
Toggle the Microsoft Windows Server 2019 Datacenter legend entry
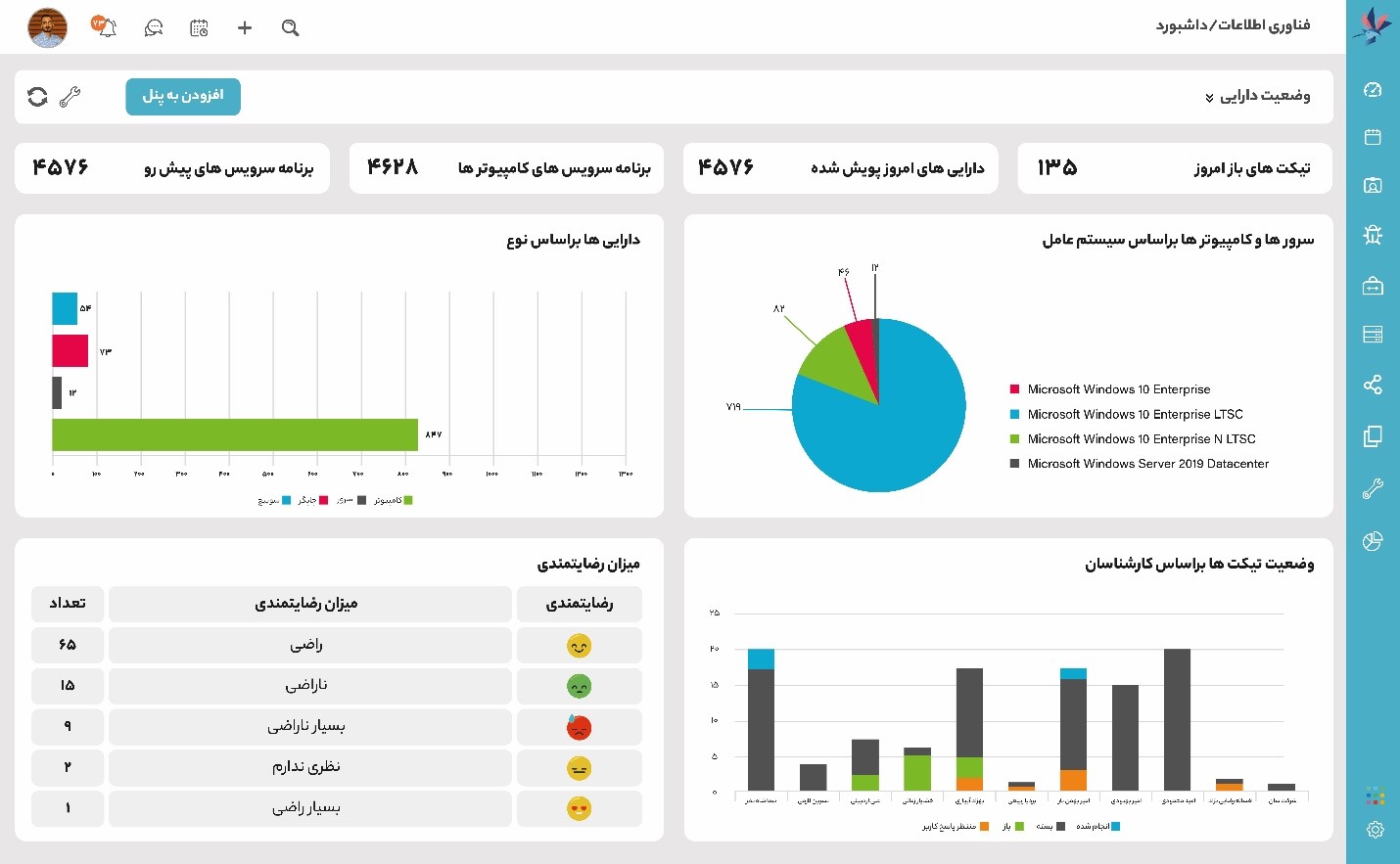pyautogui.click(x=1145, y=463)
